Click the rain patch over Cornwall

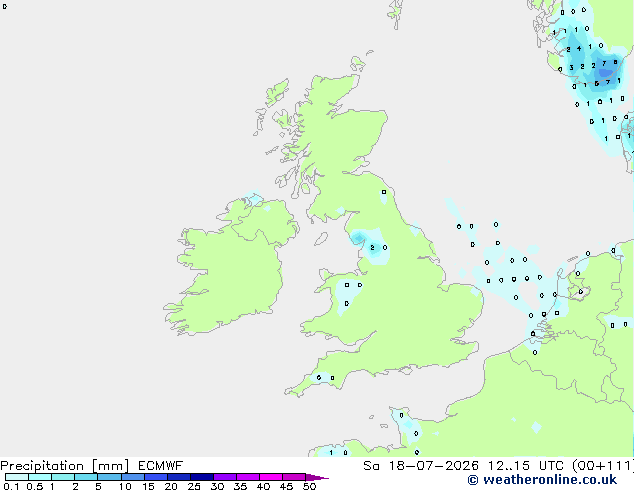(323, 378)
